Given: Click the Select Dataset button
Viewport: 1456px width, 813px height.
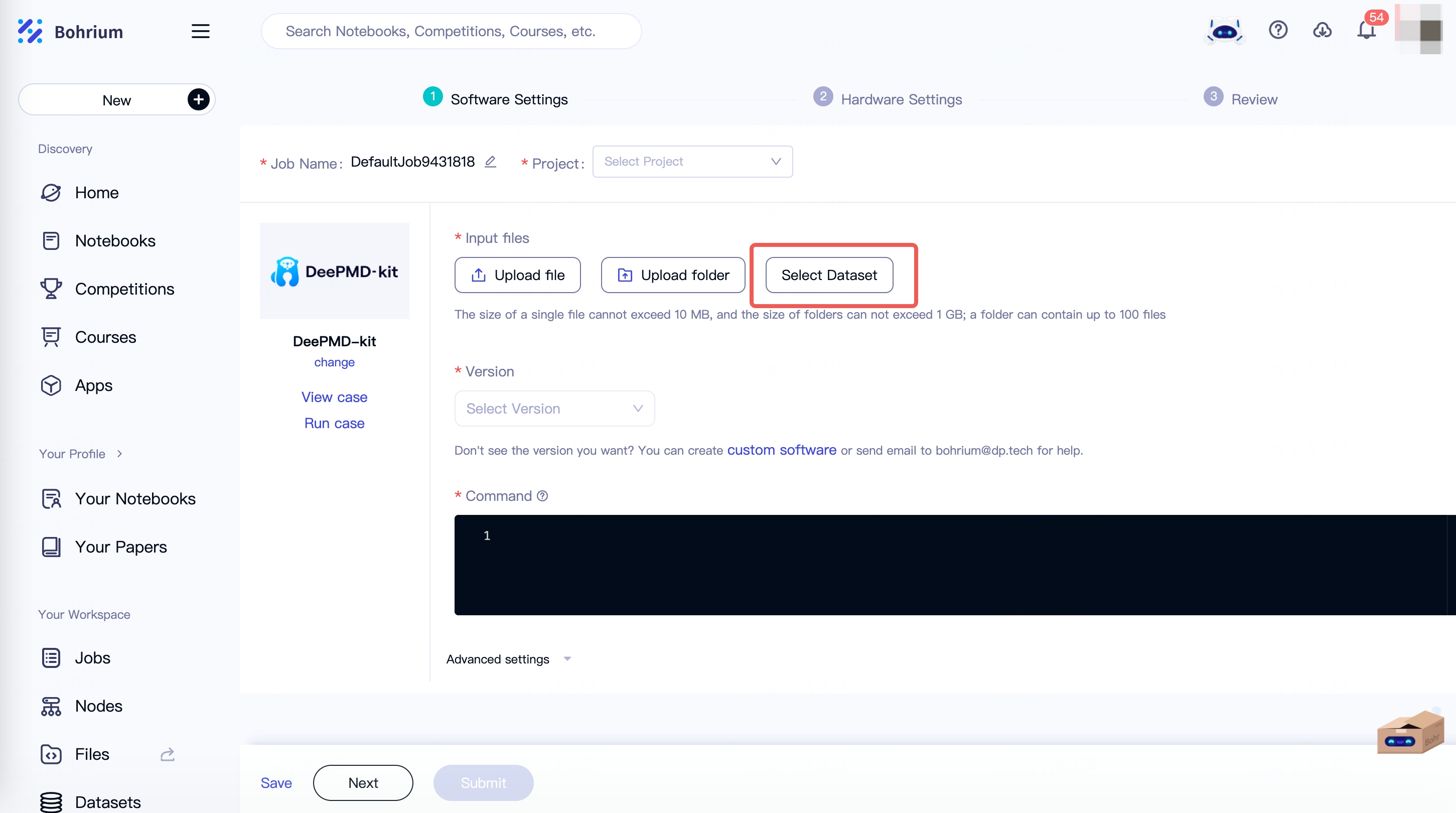Looking at the screenshot, I should click(829, 275).
